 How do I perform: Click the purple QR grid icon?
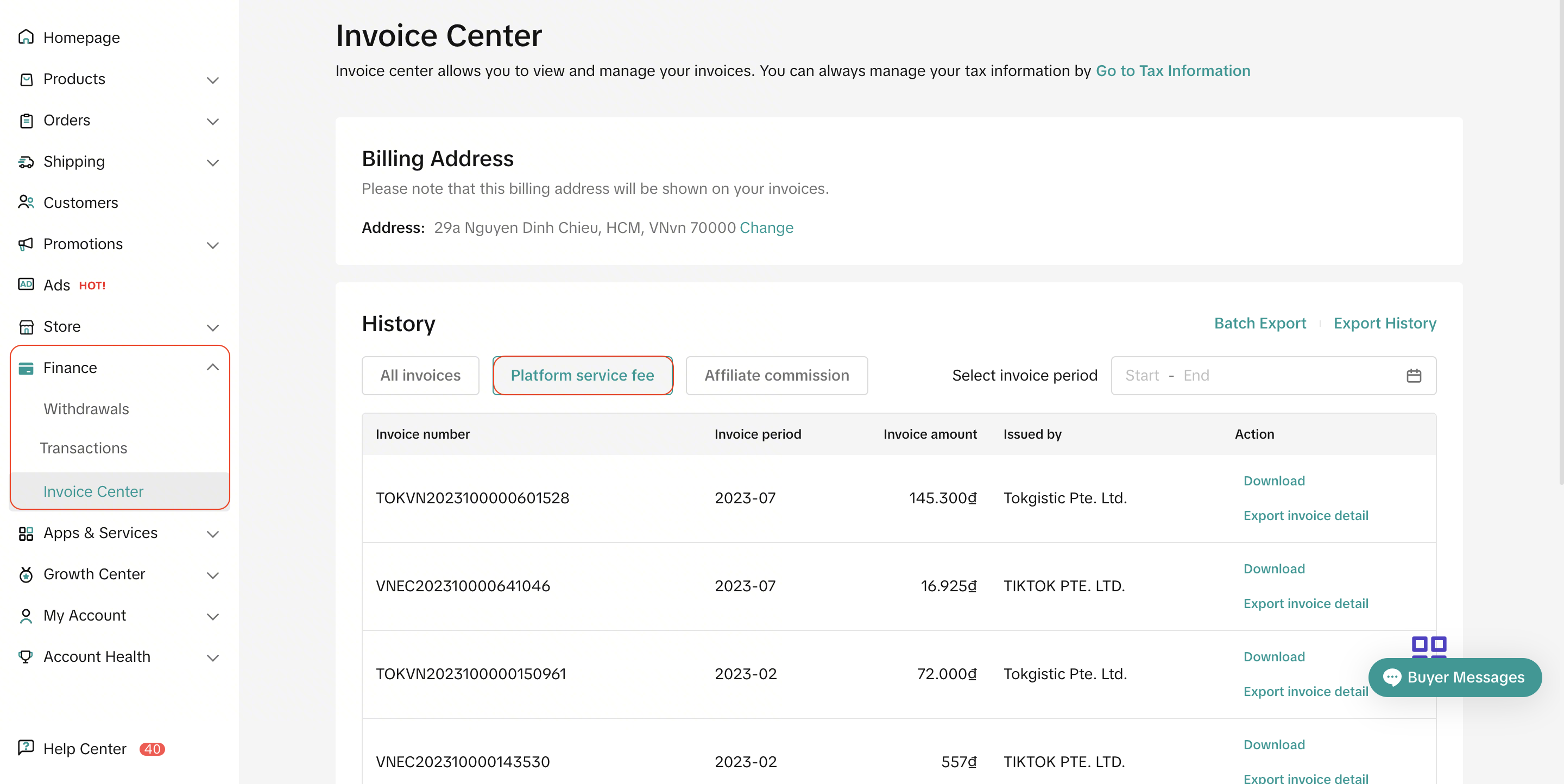click(1429, 646)
